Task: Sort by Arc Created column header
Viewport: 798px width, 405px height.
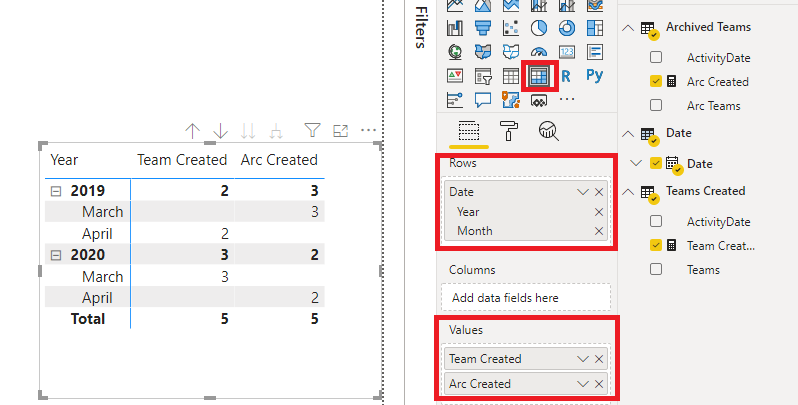Action: tap(279, 160)
